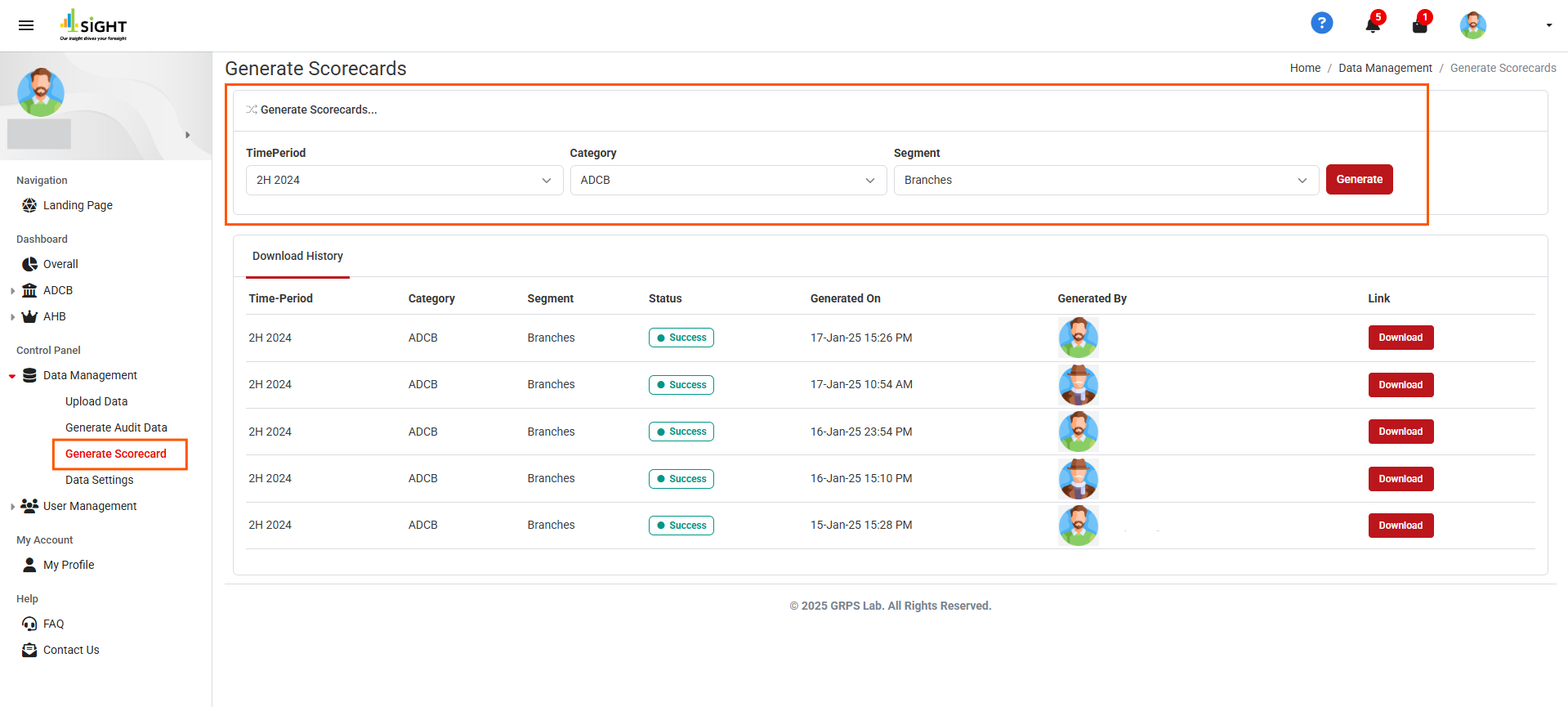
Task: Download the 17-Jan-25 15:26 PM scorecard
Action: pyautogui.click(x=1400, y=338)
